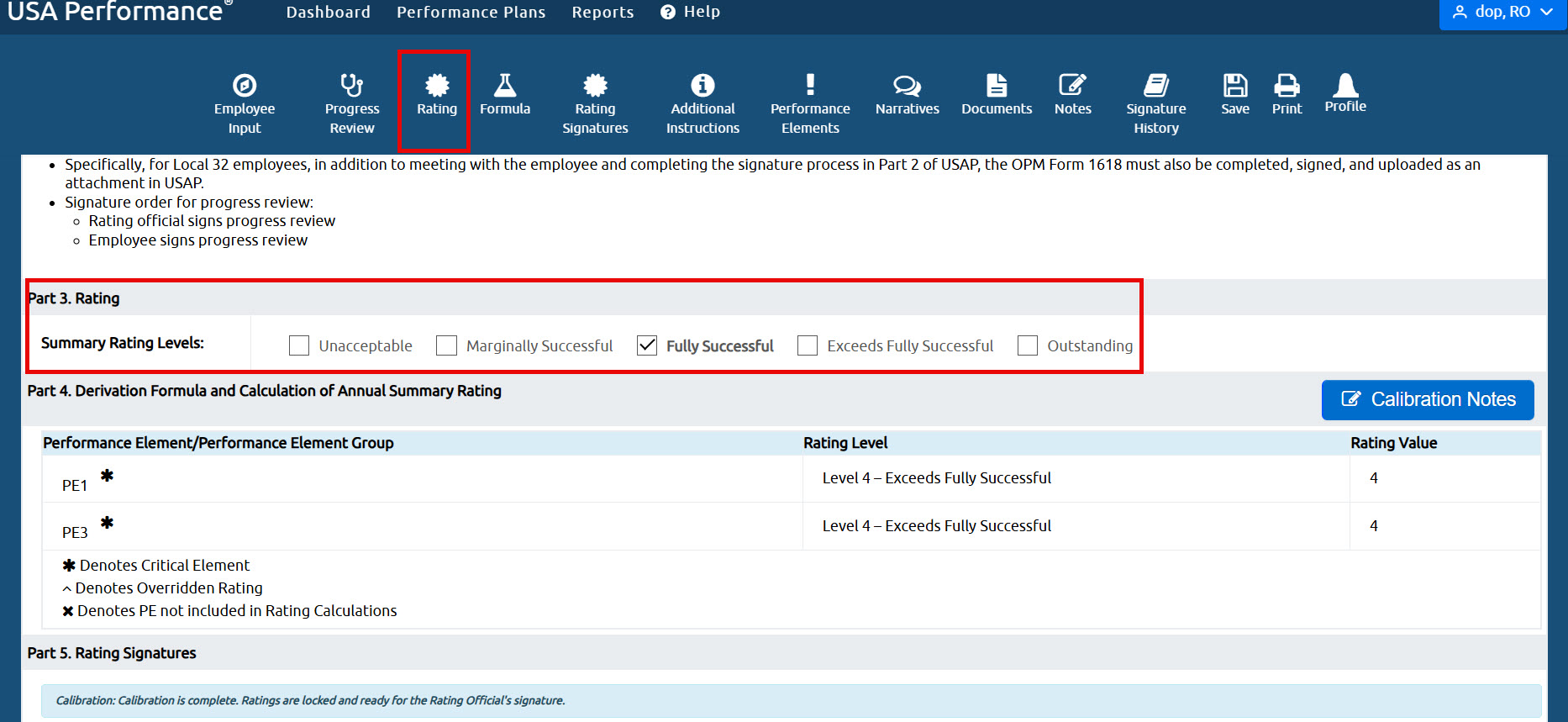Save the plan with floppy icon
Screen dimensions: 1568x722
tap(1235, 86)
